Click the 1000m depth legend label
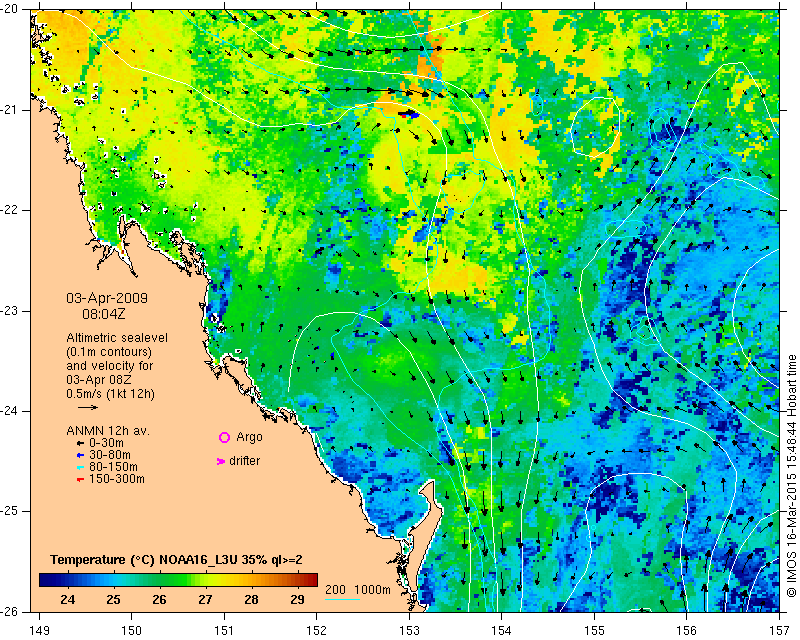Screen dimensions: 800x640 click(x=372, y=589)
